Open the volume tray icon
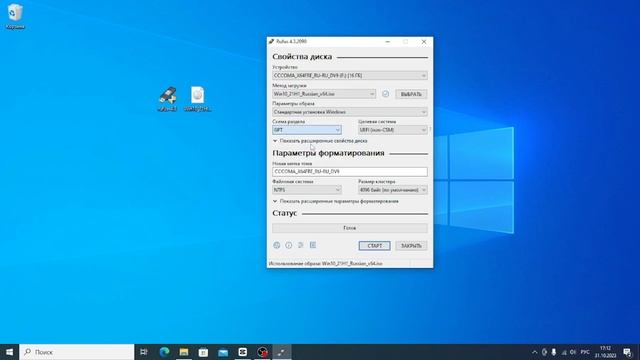640x360 pixels. 573,352
